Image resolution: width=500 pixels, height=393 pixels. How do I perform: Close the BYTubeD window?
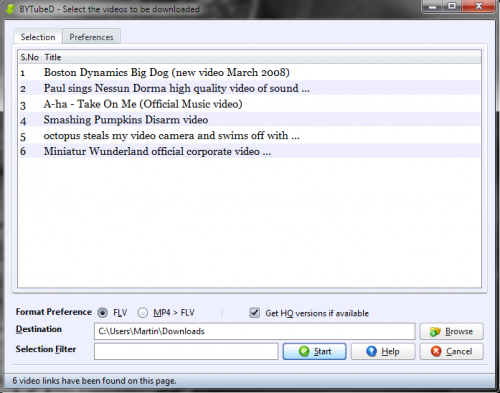(x=479, y=6)
